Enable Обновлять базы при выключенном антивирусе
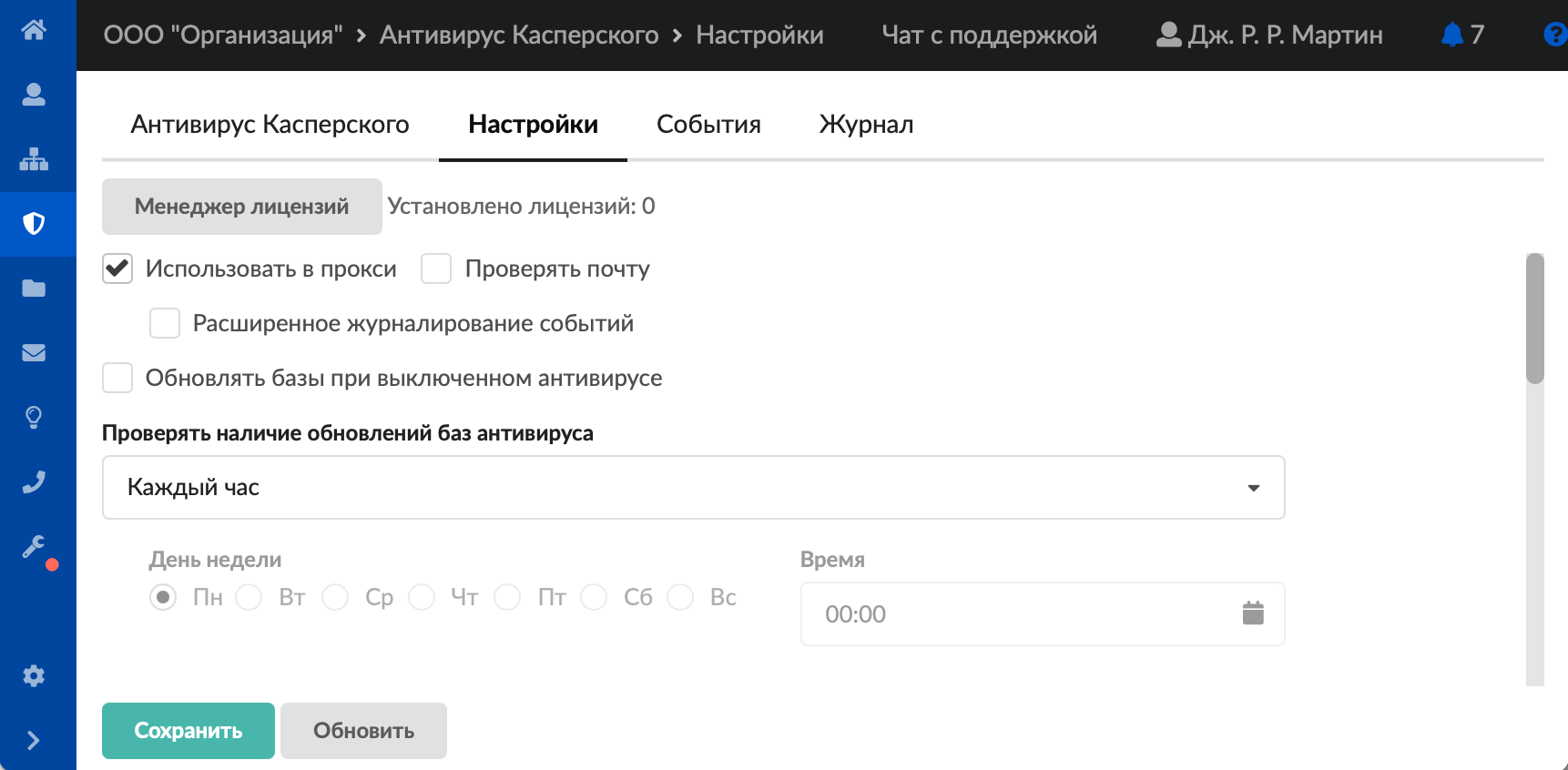The height and width of the screenshot is (770, 1568). point(117,378)
